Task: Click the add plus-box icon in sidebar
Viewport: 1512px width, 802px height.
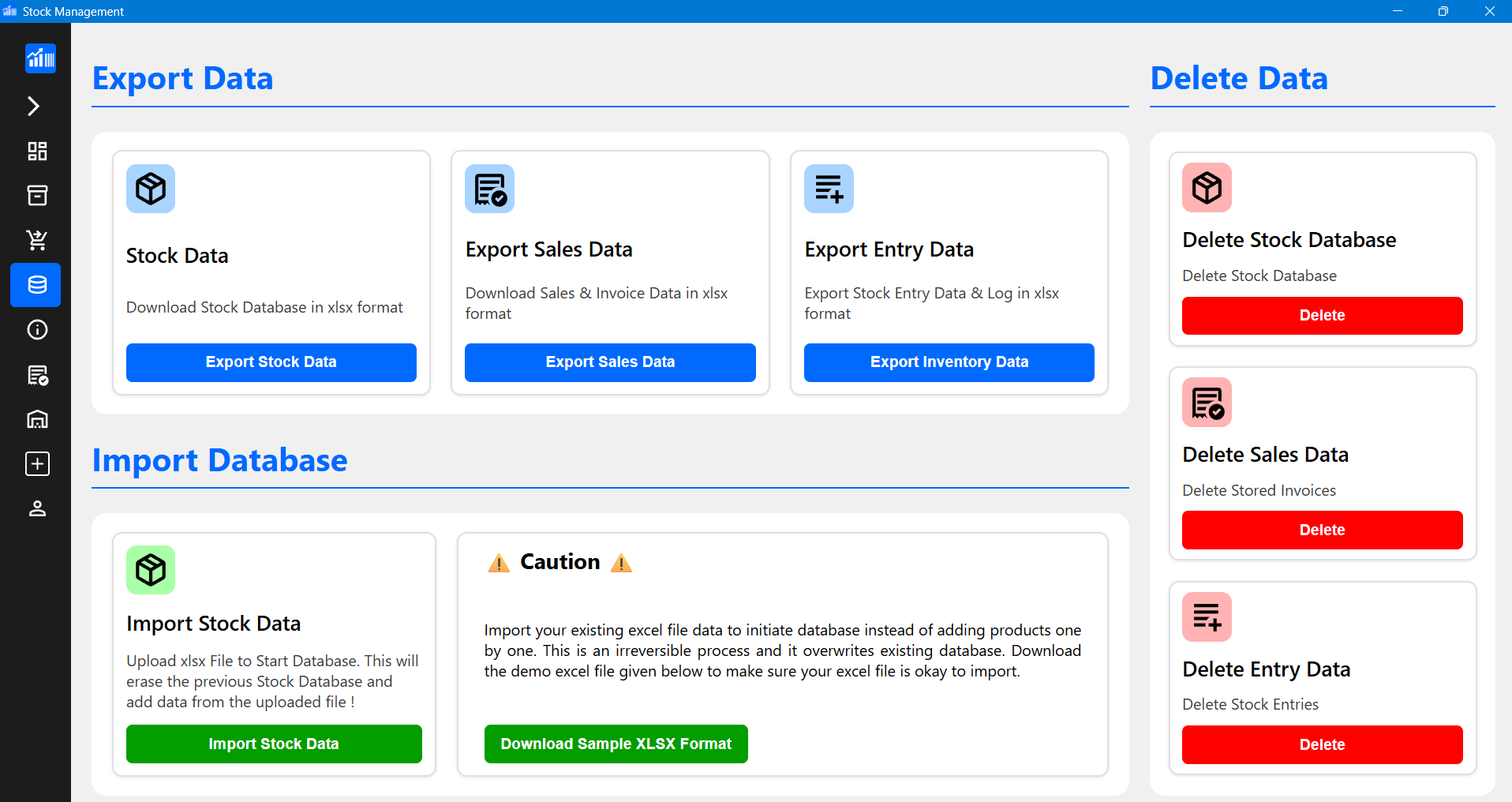Action: click(x=37, y=464)
